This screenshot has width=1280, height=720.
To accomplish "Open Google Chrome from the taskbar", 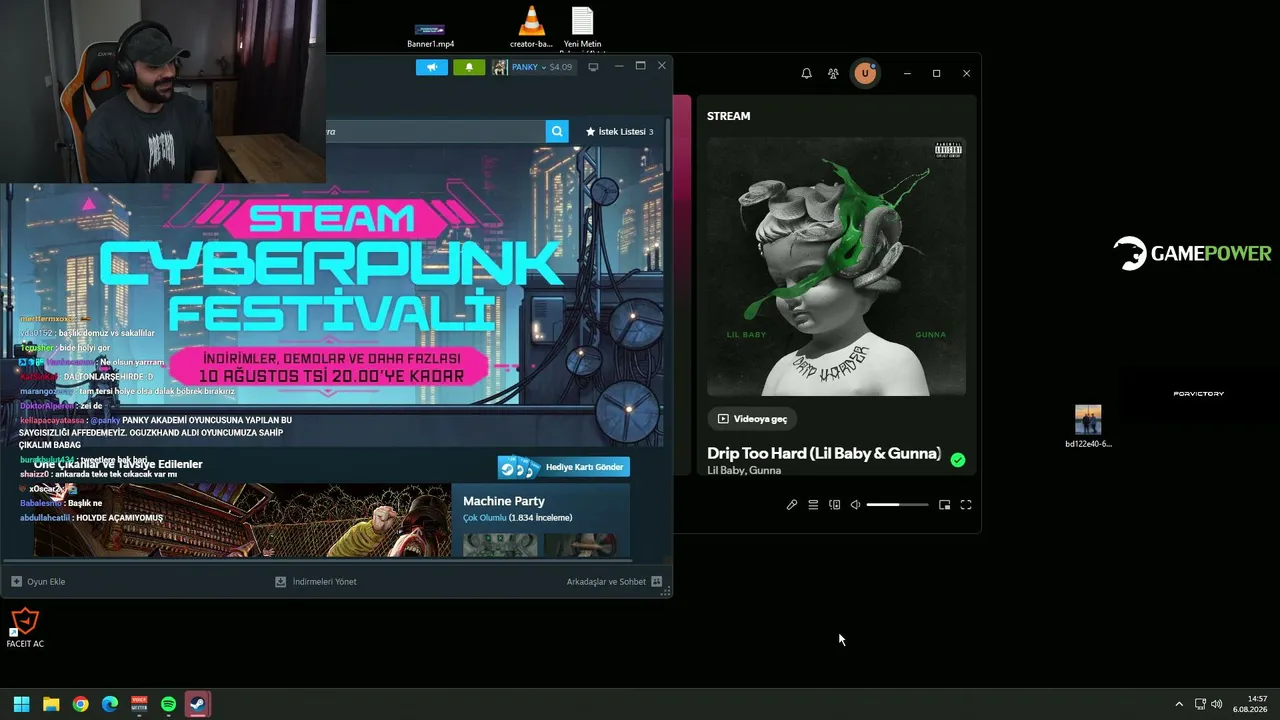I will [x=81, y=704].
